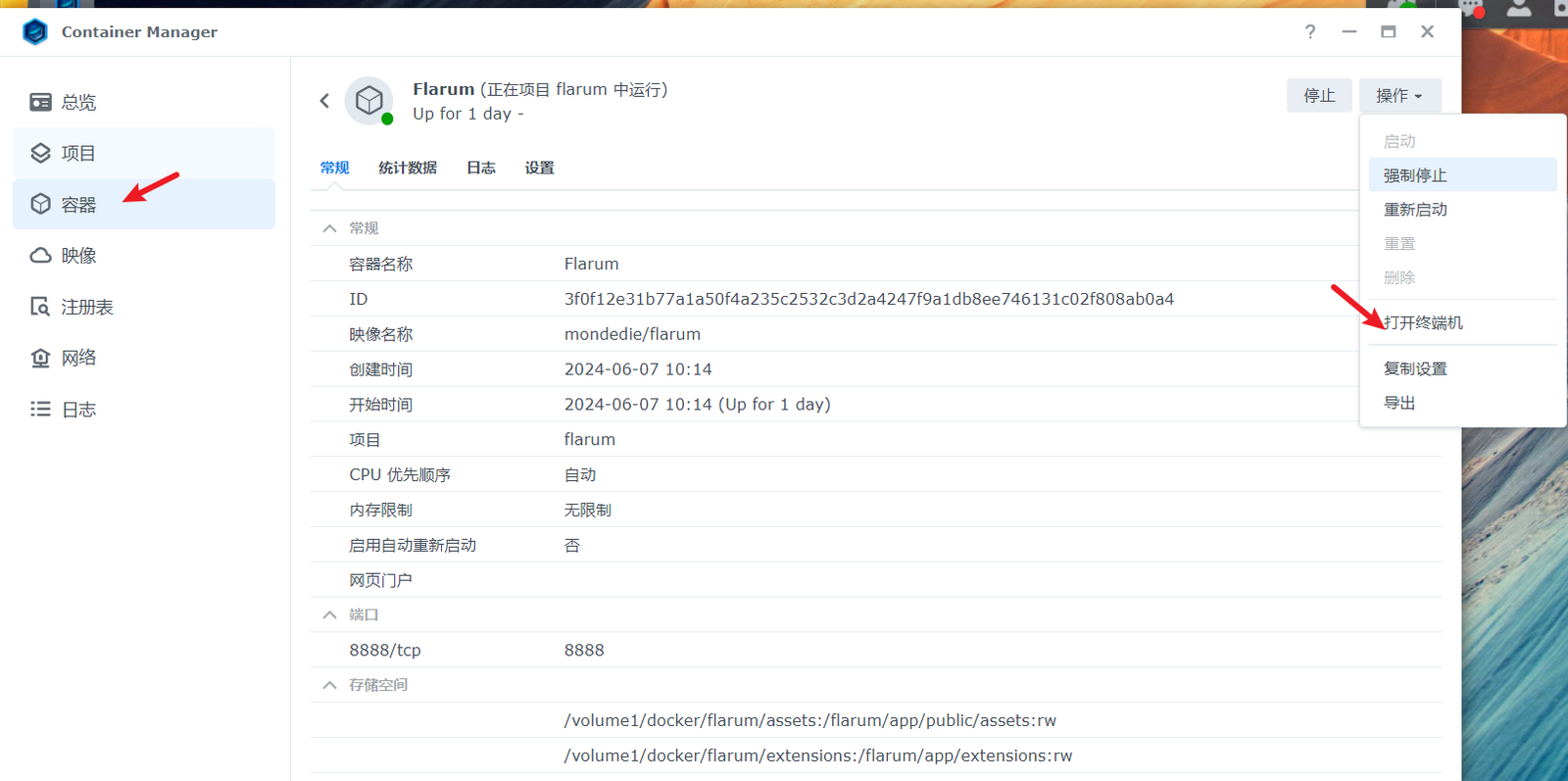Switch to the 日志 tab
This screenshot has height=781, width=1568.
481,168
